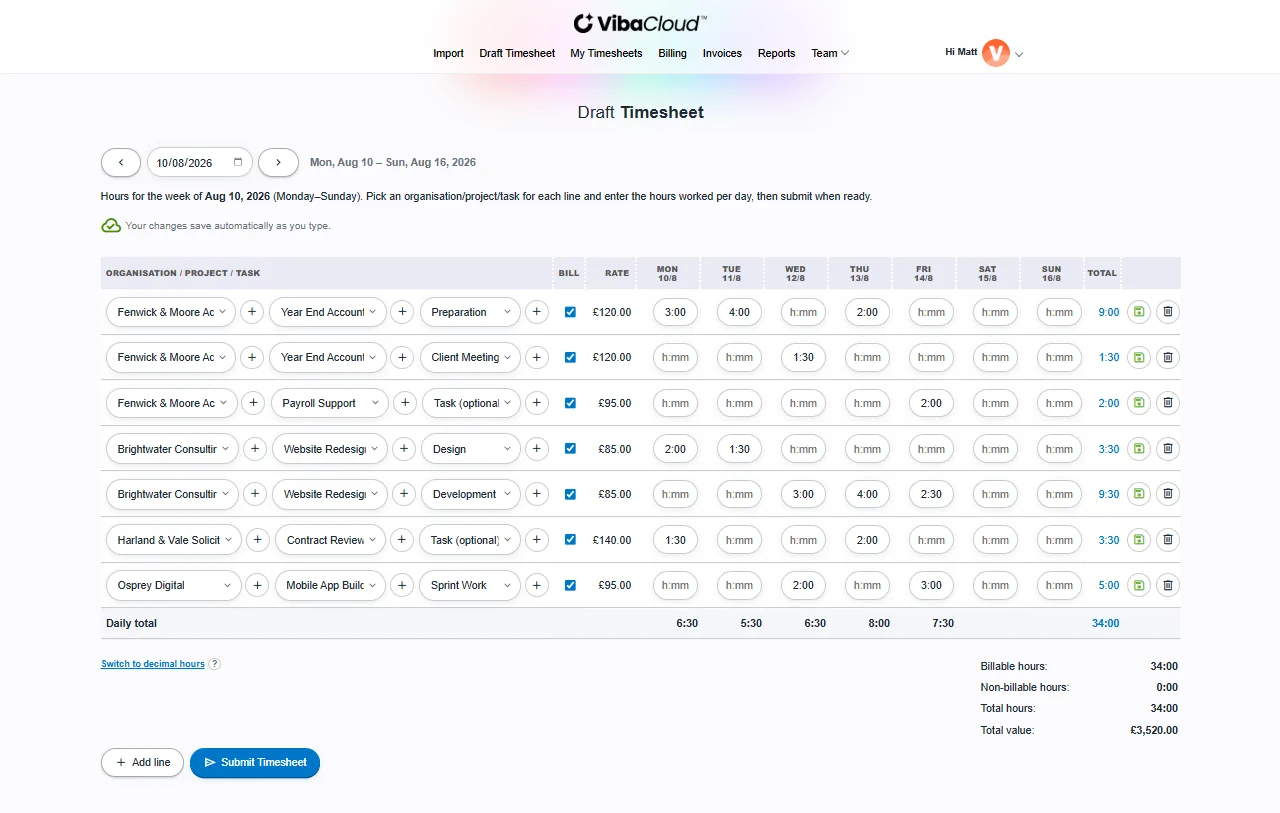Click Submit Timesheet
The height and width of the screenshot is (813, 1280).
pyautogui.click(x=255, y=762)
